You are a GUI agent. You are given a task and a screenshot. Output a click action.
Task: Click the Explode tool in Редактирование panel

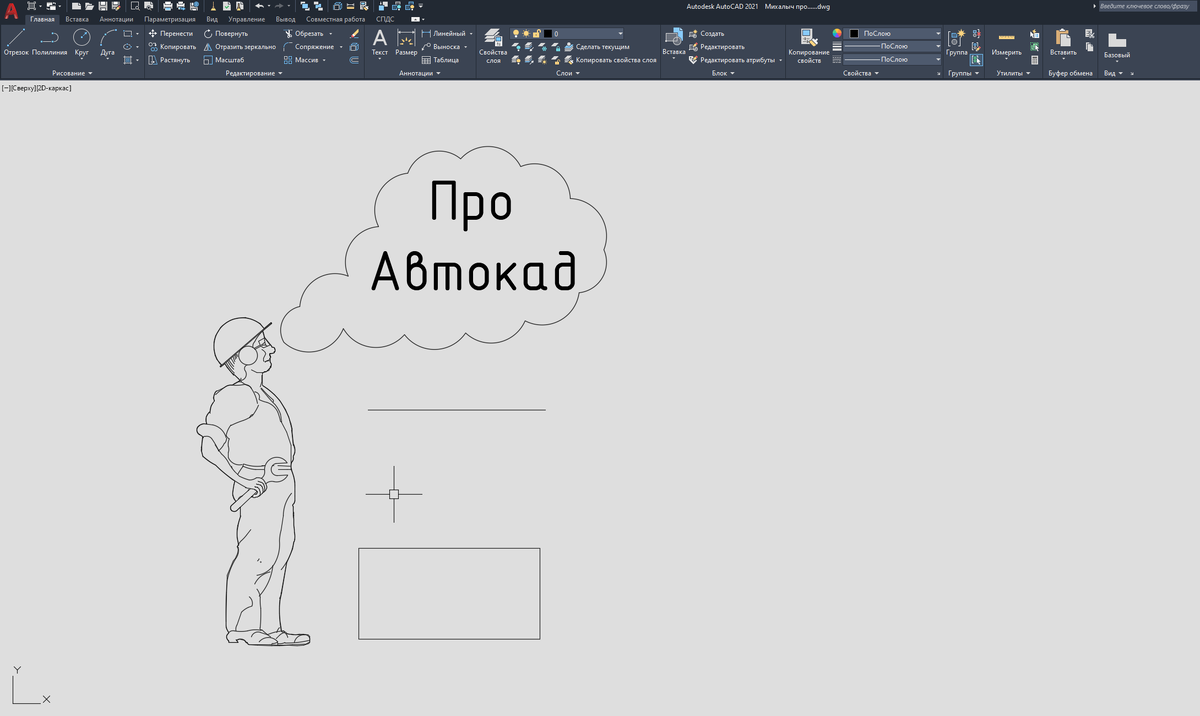(x=354, y=46)
